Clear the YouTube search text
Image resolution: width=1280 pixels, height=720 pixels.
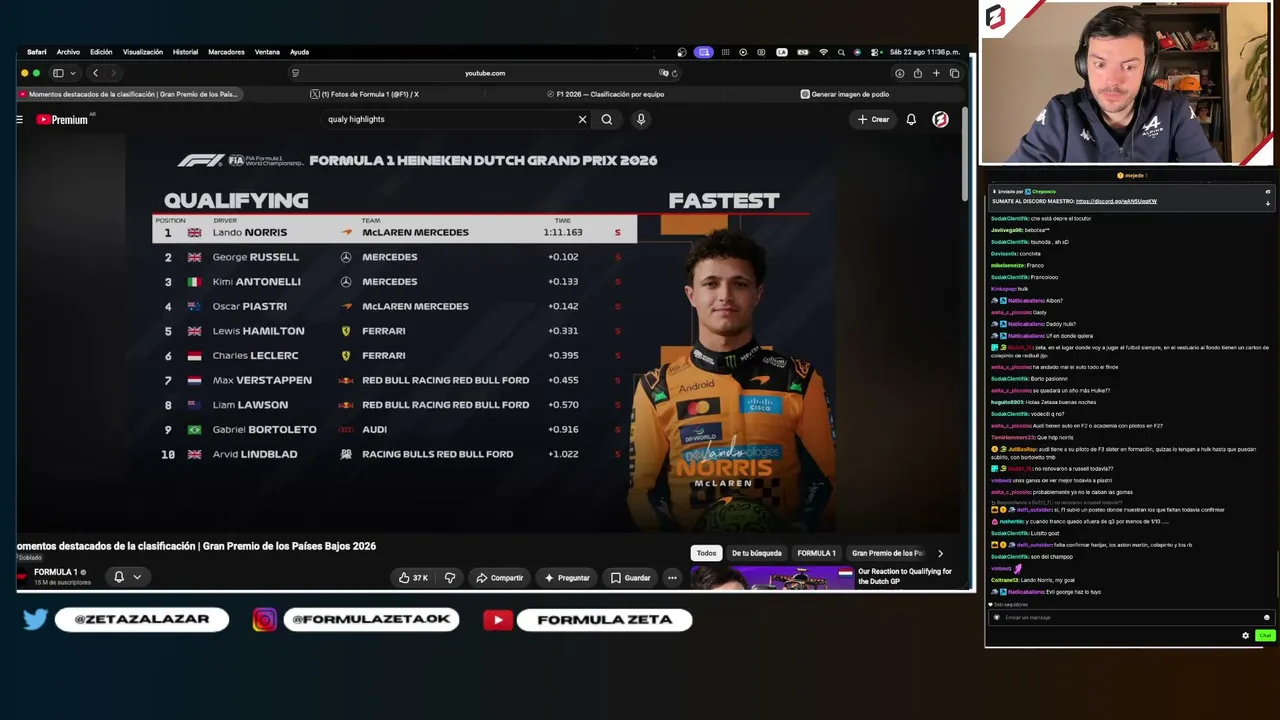coord(582,119)
